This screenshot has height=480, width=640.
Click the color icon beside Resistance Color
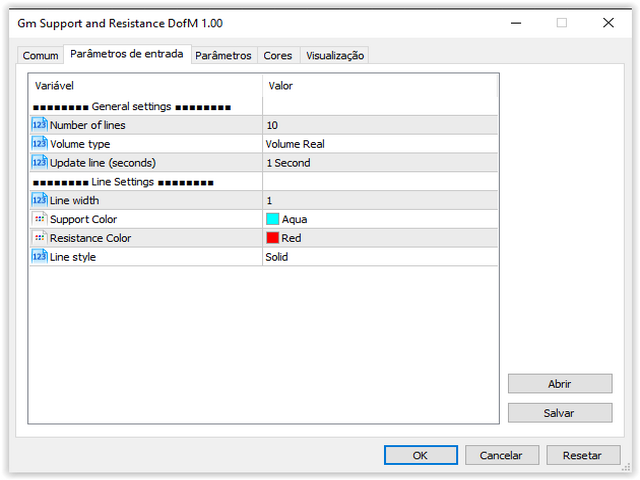pyautogui.click(x=39, y=238)
